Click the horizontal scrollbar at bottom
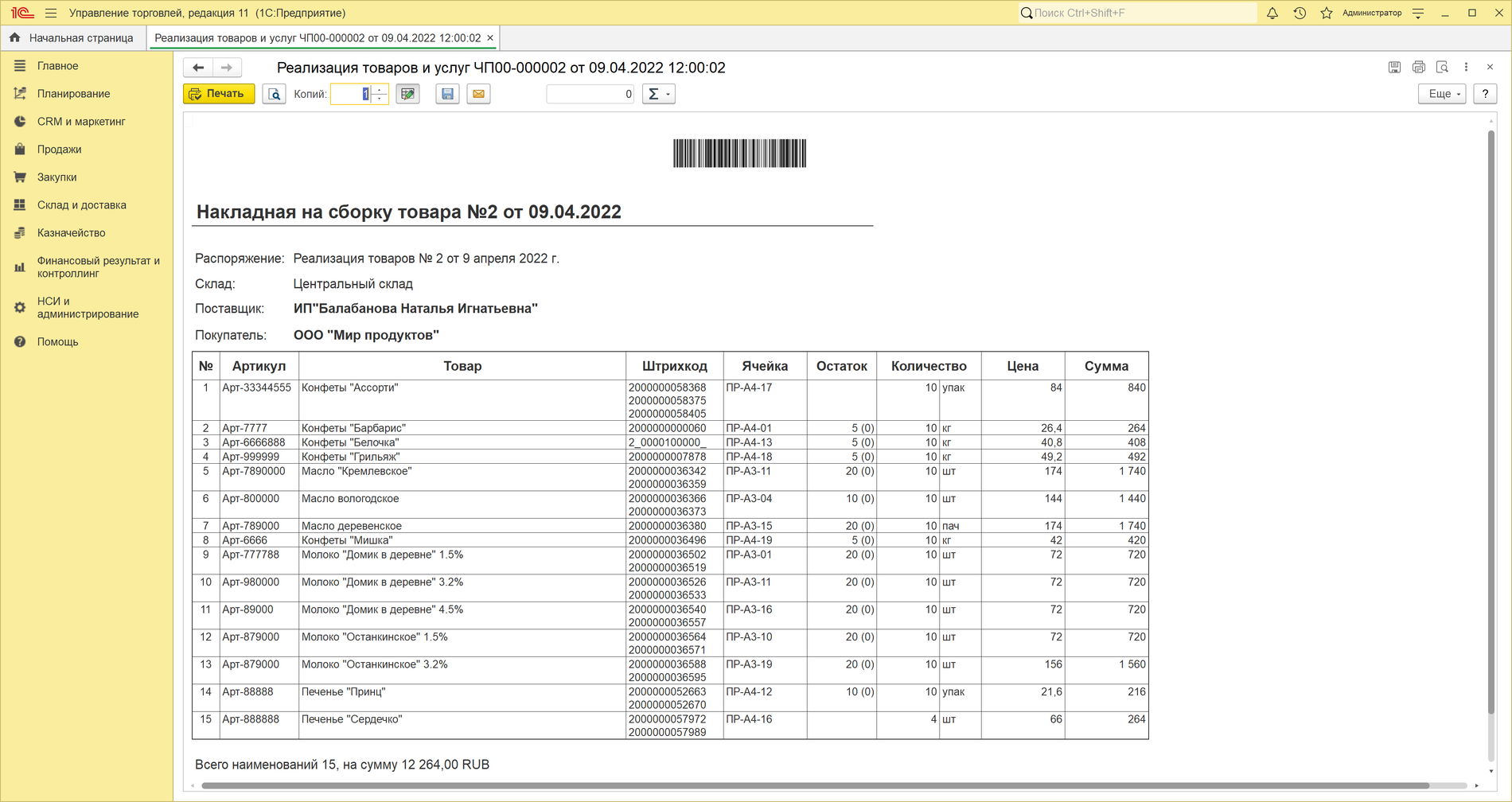 tap(815, 785)
